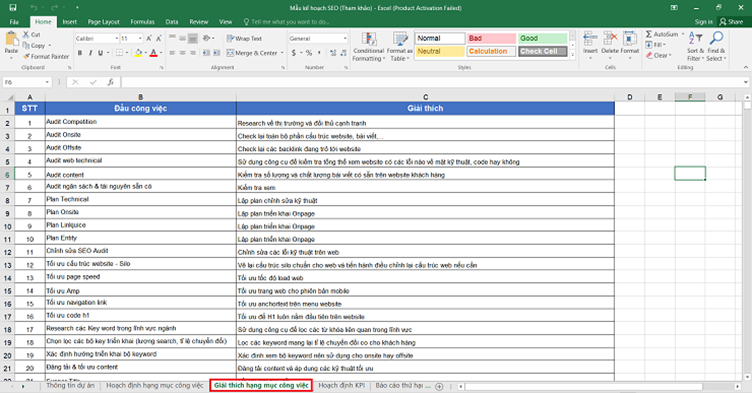Click the Decrease Indent icon
Screen dimensions: 752x393
click(x=206, y=53)
